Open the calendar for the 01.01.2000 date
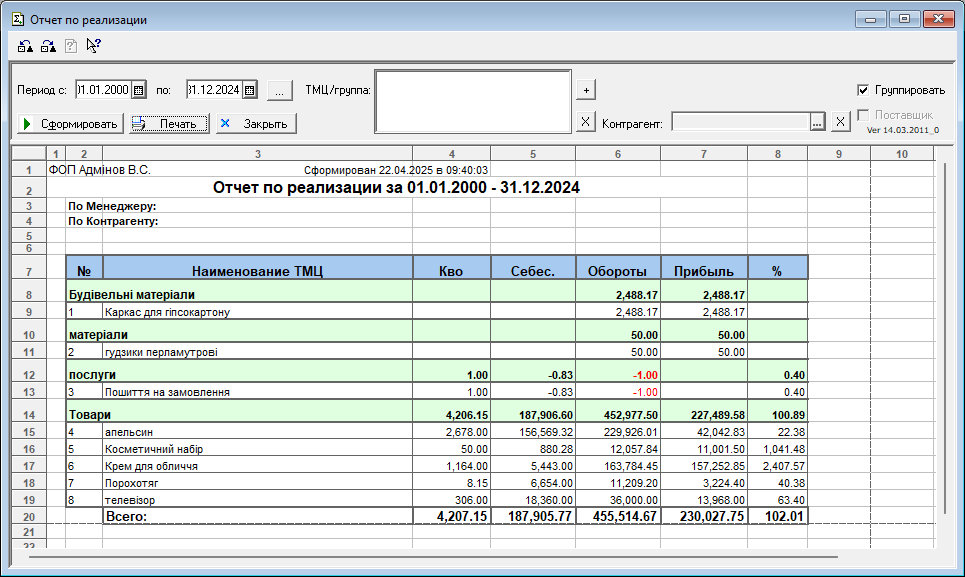The height and width of the screenshot is (577, 965). pyautogui.click(x=139, y=90)
